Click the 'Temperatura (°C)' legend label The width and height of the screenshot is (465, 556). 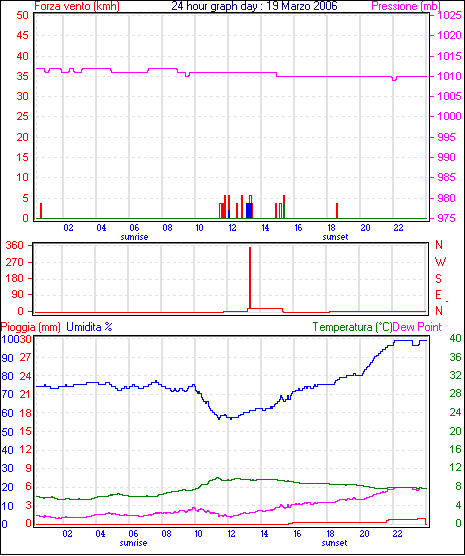coord(352,327)
